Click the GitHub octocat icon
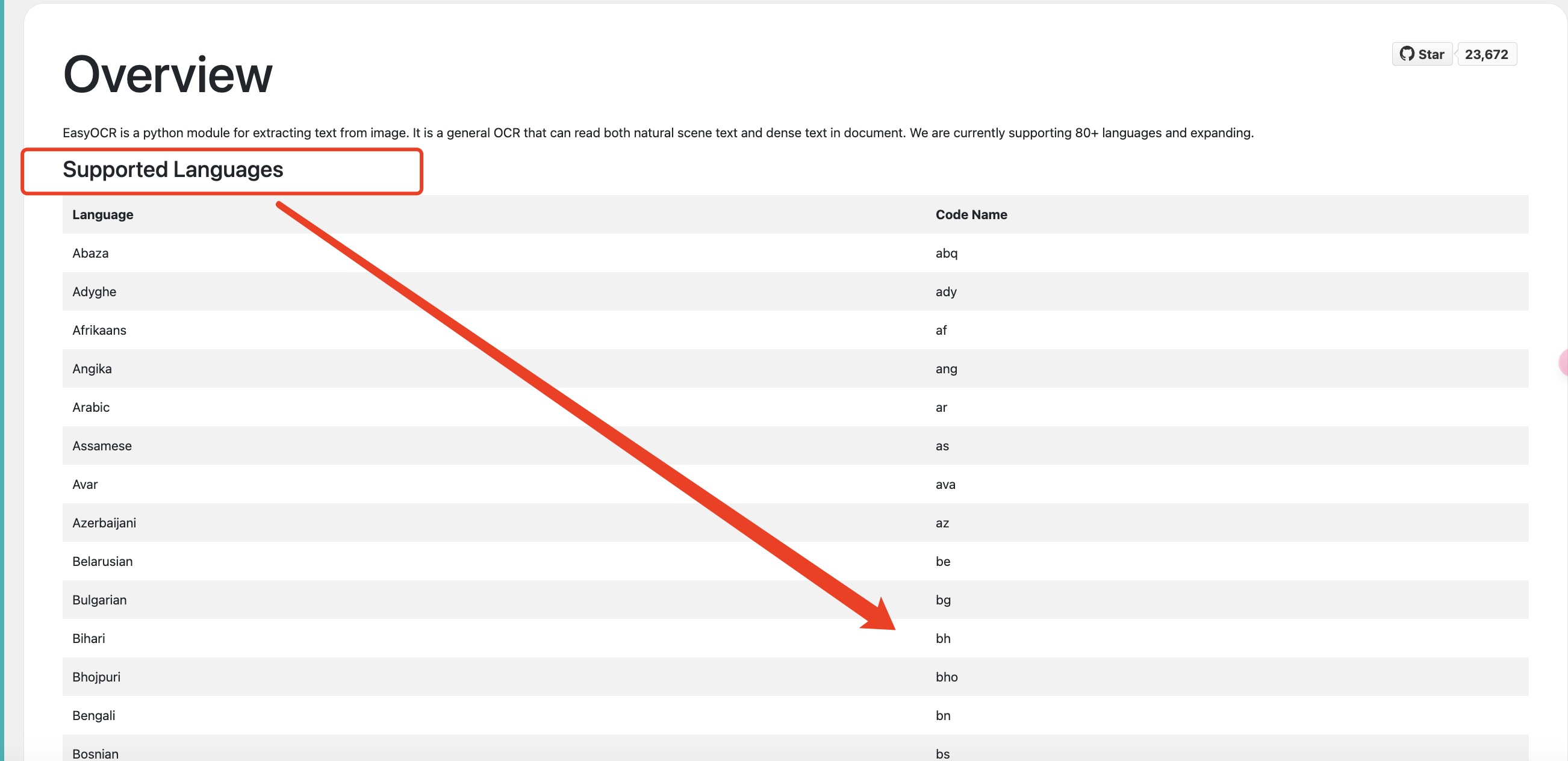Viewport: 1568px width, 761px height. (1407, 54)
